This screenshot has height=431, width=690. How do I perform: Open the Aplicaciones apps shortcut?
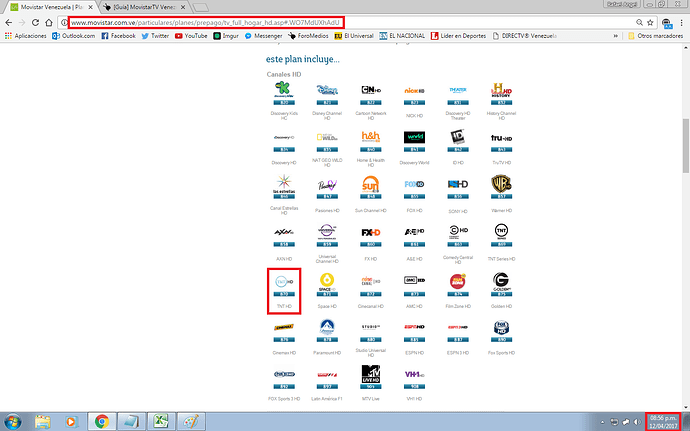click(x=26, y=36)
